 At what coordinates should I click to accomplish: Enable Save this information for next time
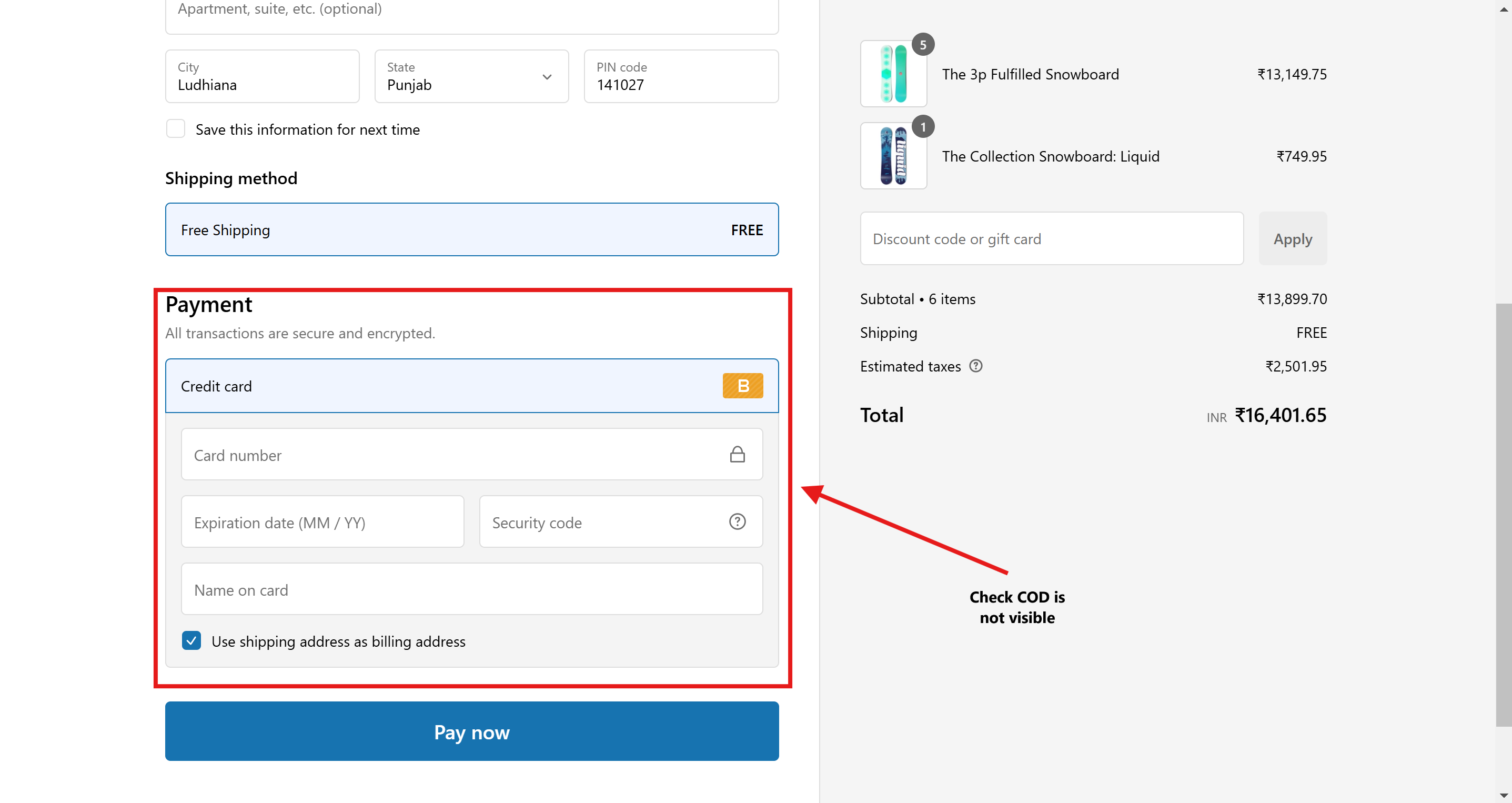pyautogui.click(x=176, y=128)
